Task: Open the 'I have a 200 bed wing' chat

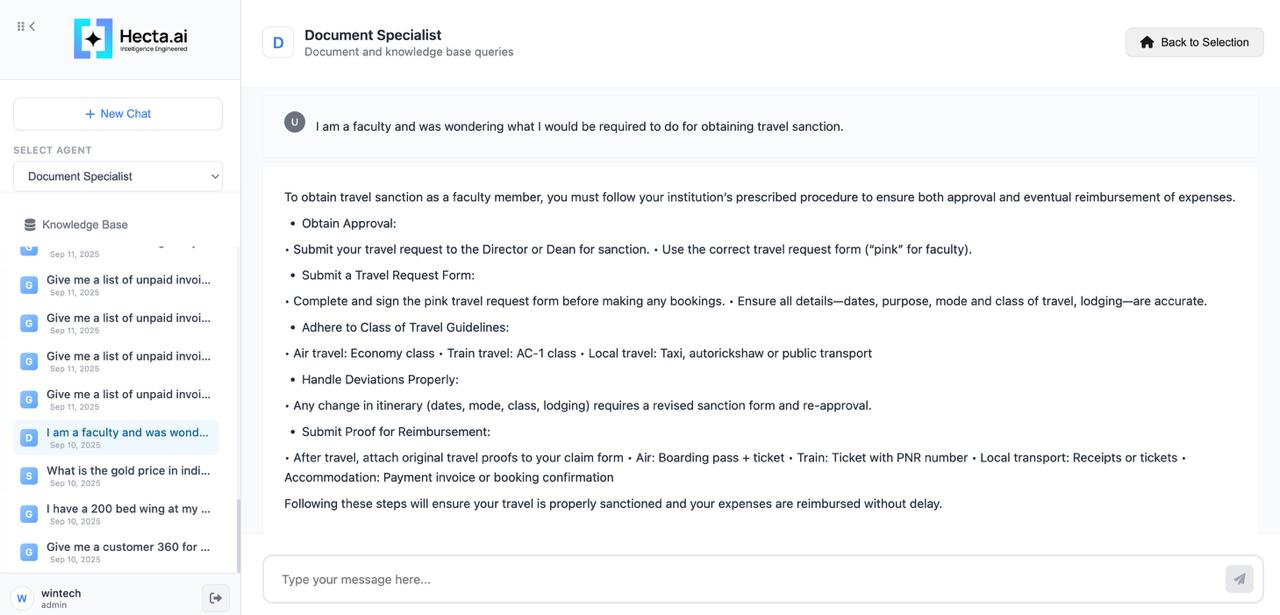Action: click(x=128, y=509)
